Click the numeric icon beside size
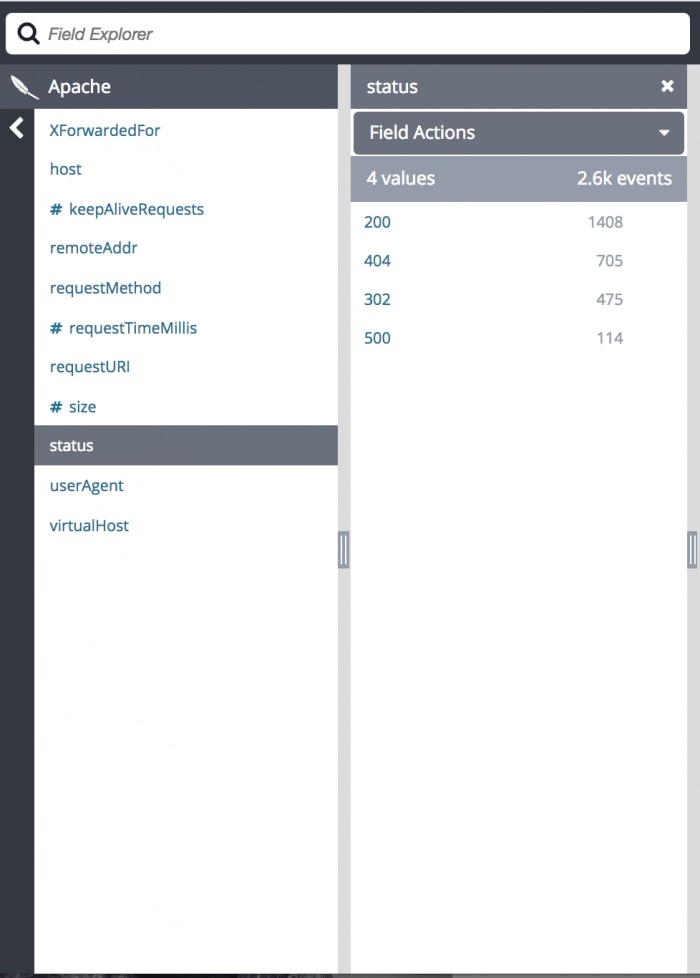 [56, 407]
